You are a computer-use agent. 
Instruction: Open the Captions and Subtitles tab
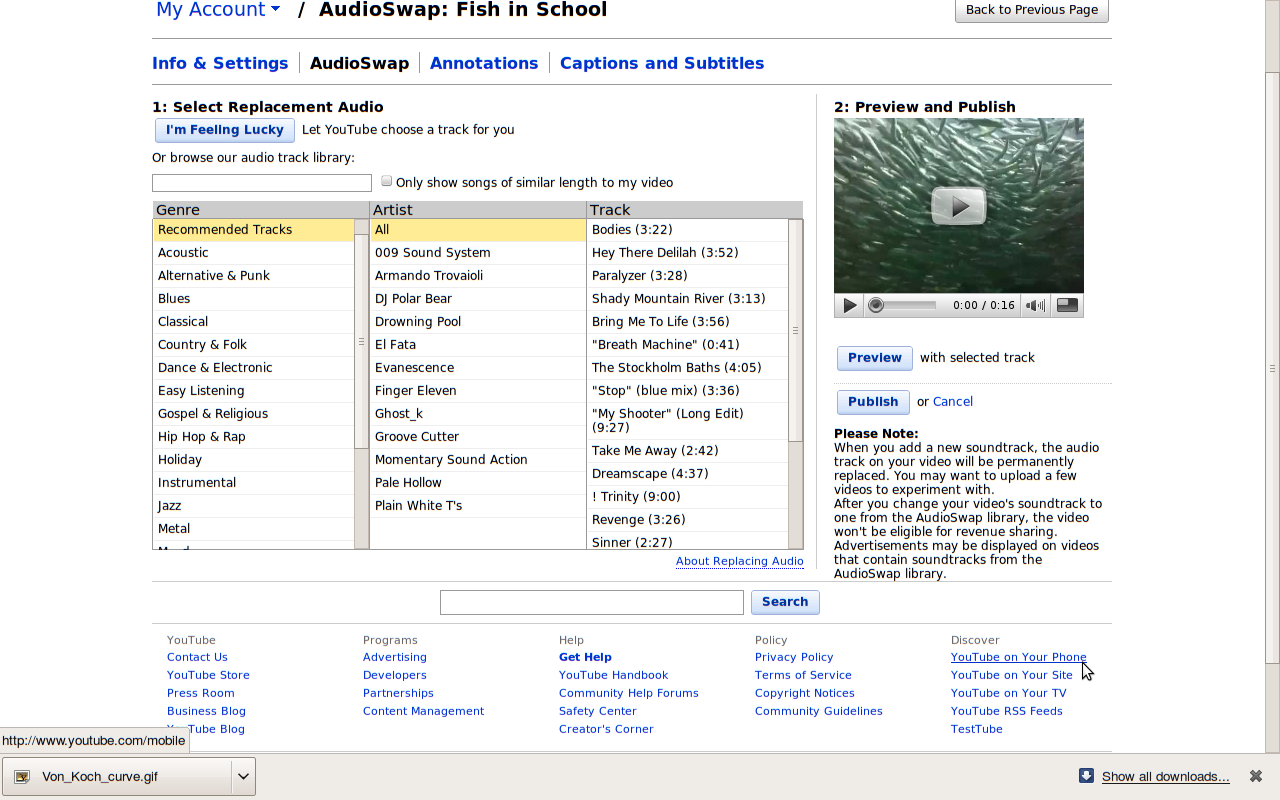tap(661, 63)
